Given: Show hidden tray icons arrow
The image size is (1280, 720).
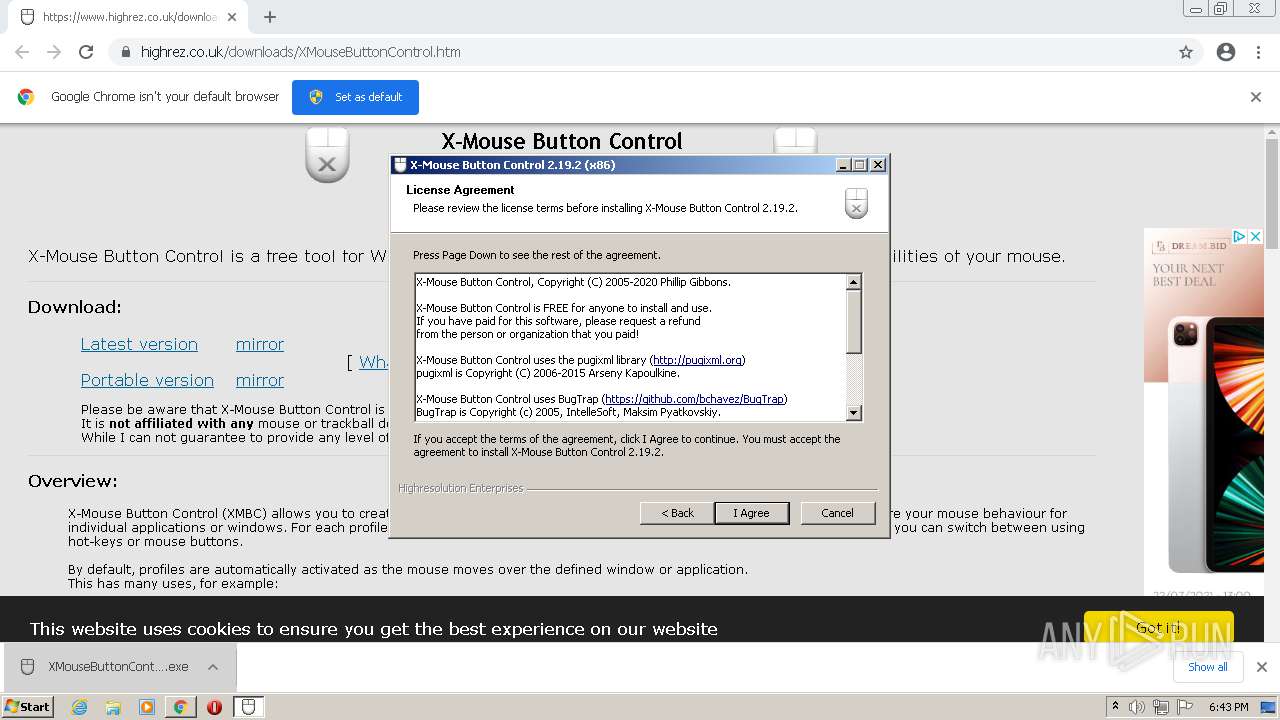Looking at the screenshot, I should 1115,707.
